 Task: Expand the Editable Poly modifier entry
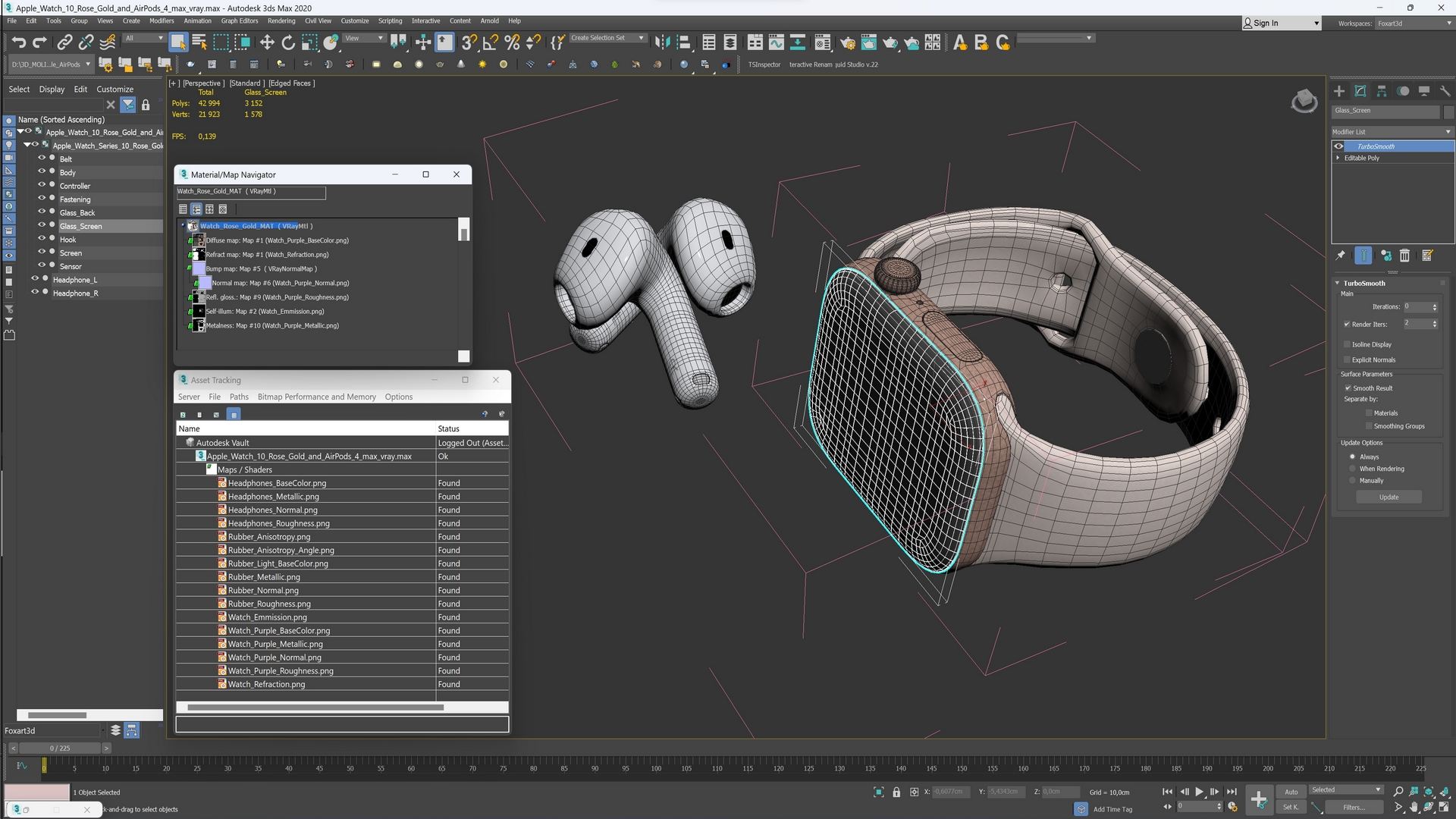pos(1338,158)
